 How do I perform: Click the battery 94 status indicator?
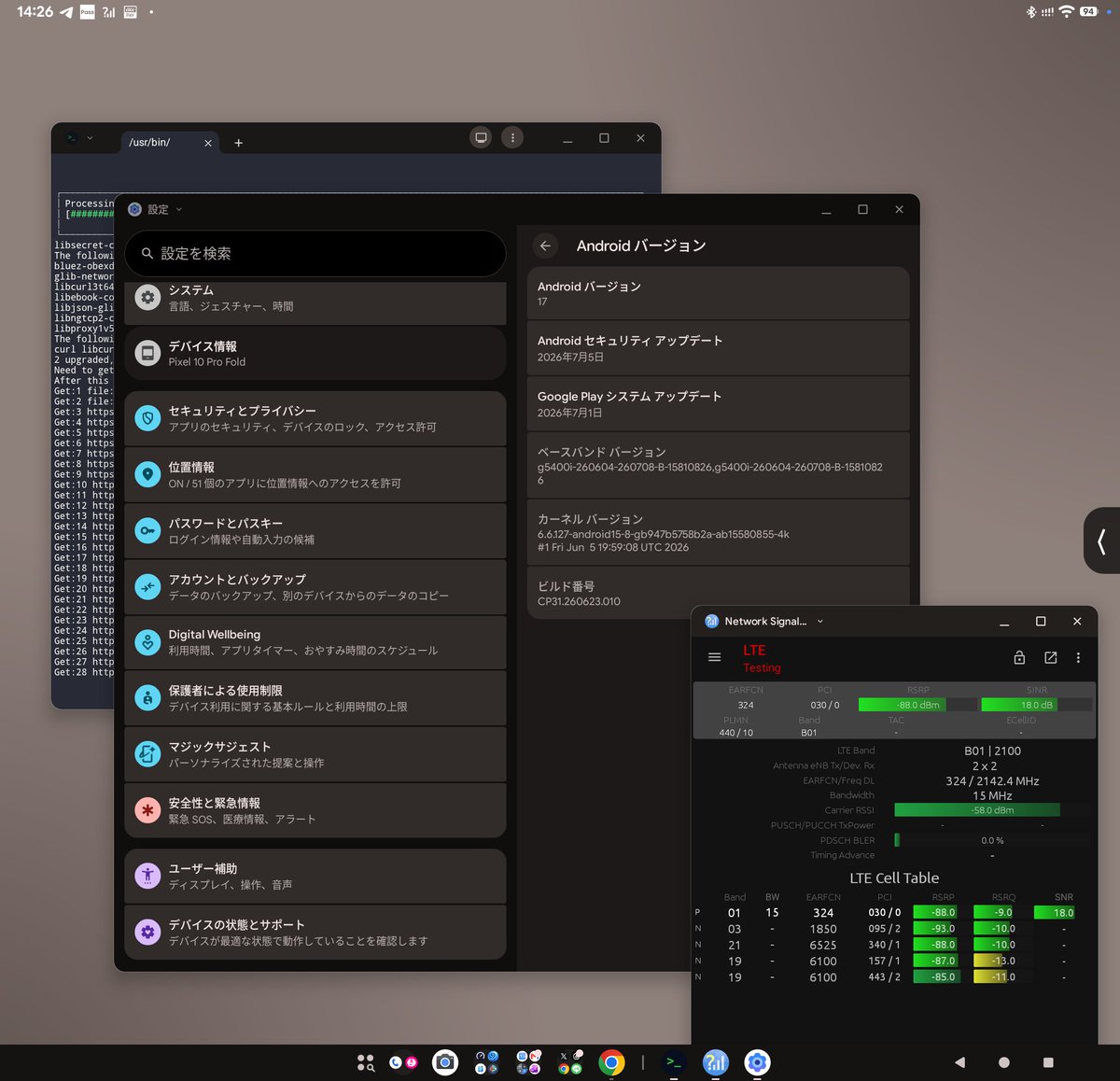[x=1089, y=11]
